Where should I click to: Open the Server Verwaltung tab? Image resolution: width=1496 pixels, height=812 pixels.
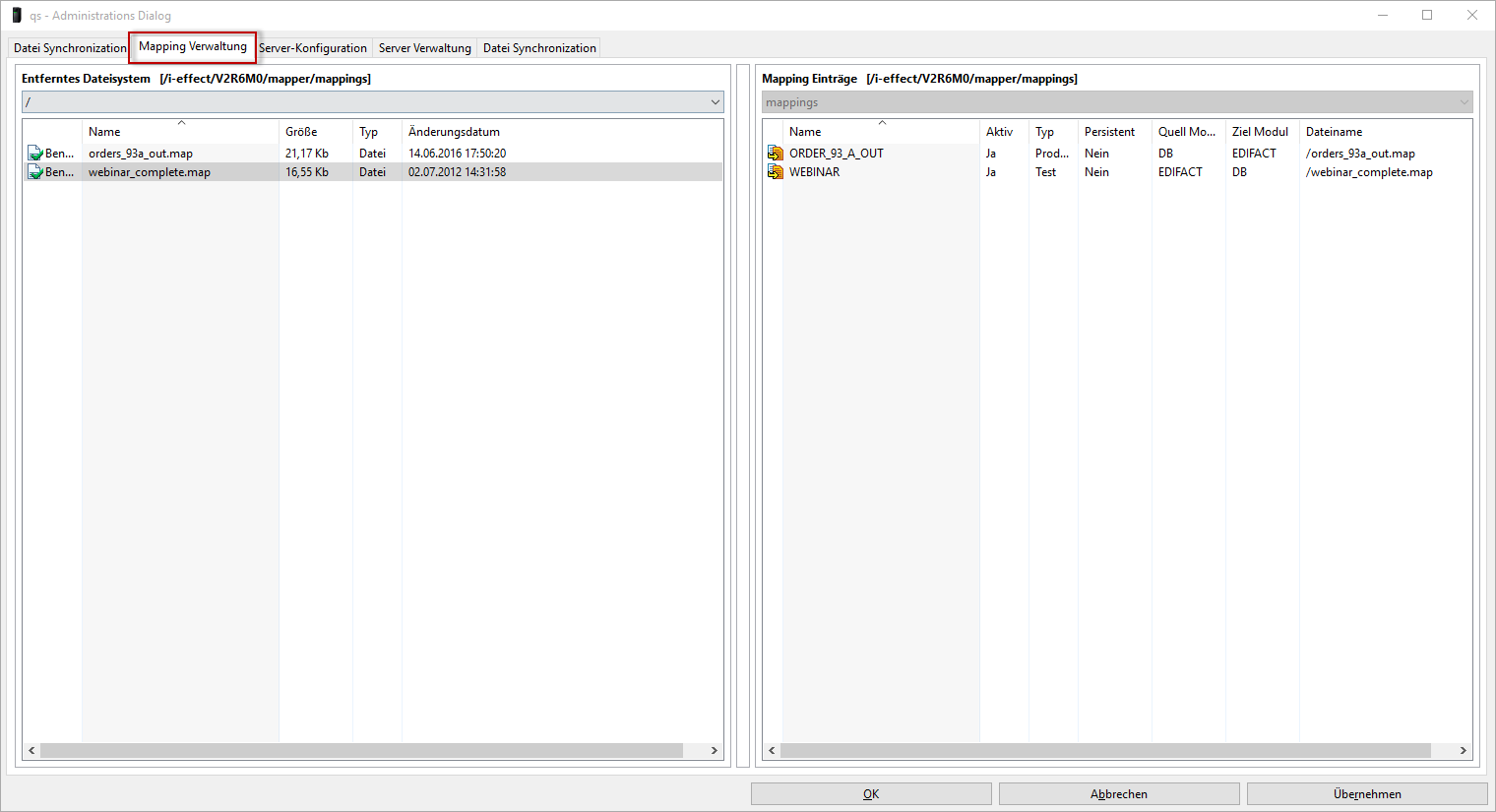[x=424, y=48]
